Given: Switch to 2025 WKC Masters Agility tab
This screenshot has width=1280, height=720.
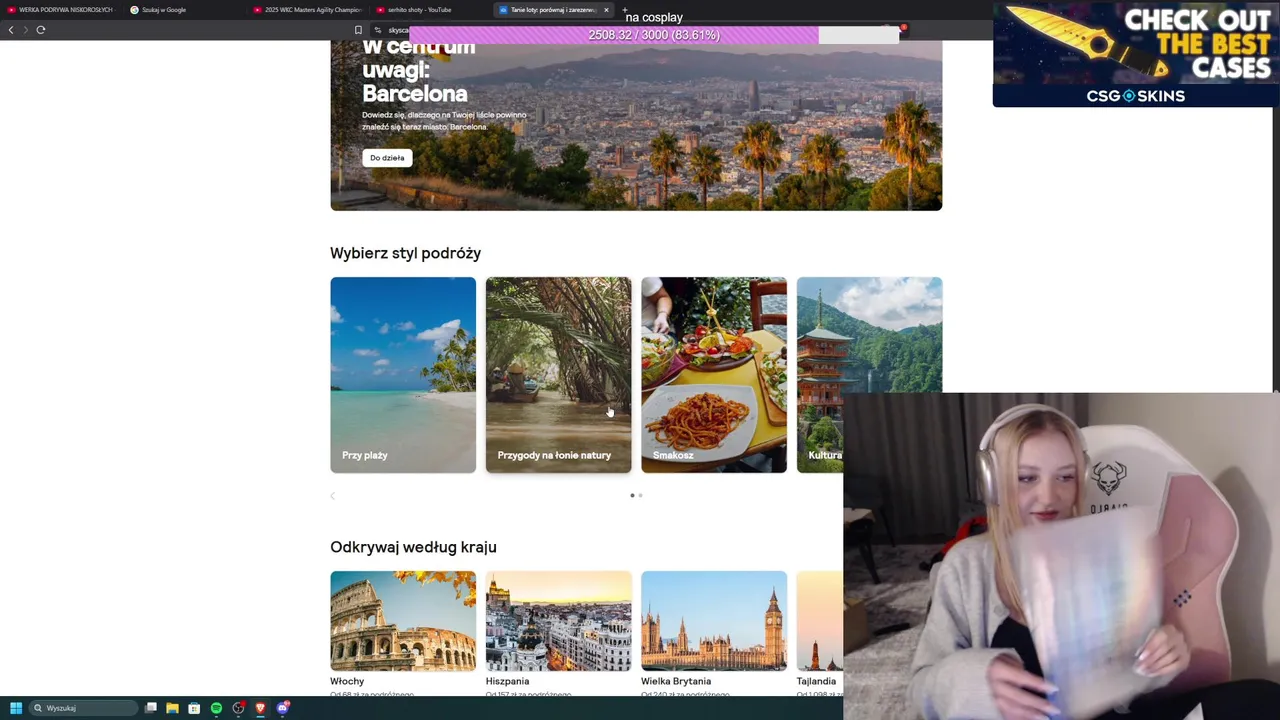Looking at the screenshot, I should [308, 10].
